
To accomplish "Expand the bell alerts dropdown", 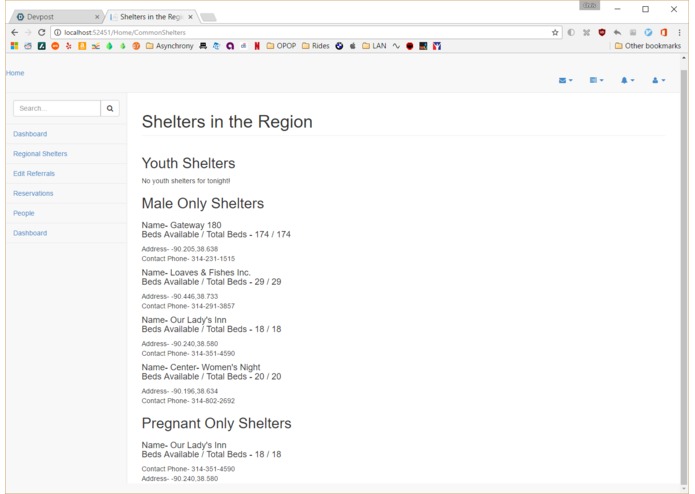I will pyautogui.click(x=628, y=80).
